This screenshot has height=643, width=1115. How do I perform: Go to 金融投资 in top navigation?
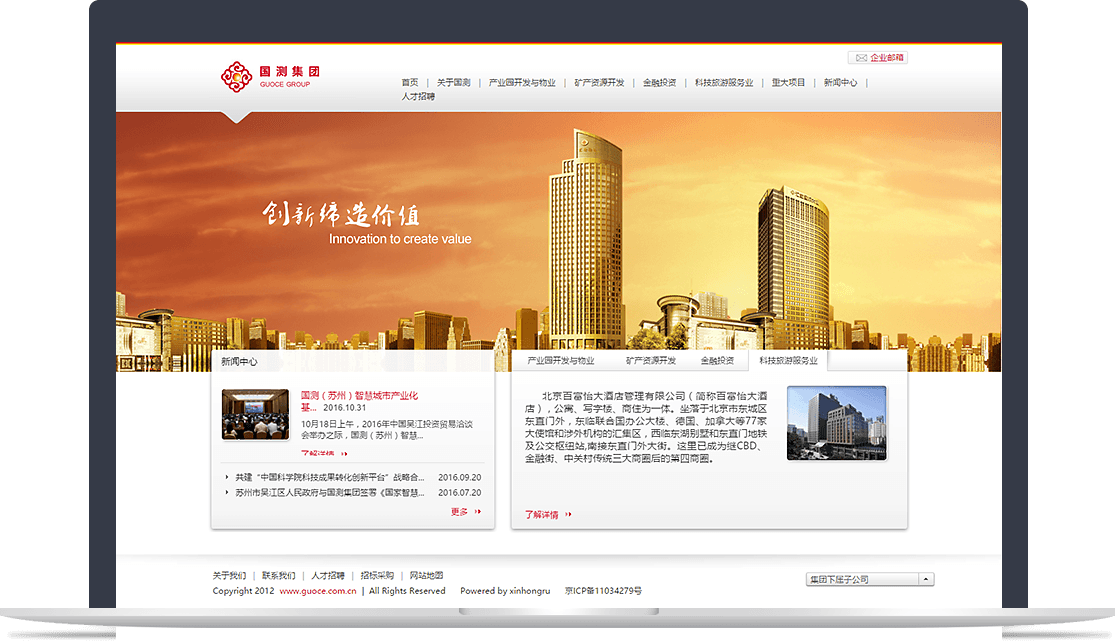pos(659,83)
